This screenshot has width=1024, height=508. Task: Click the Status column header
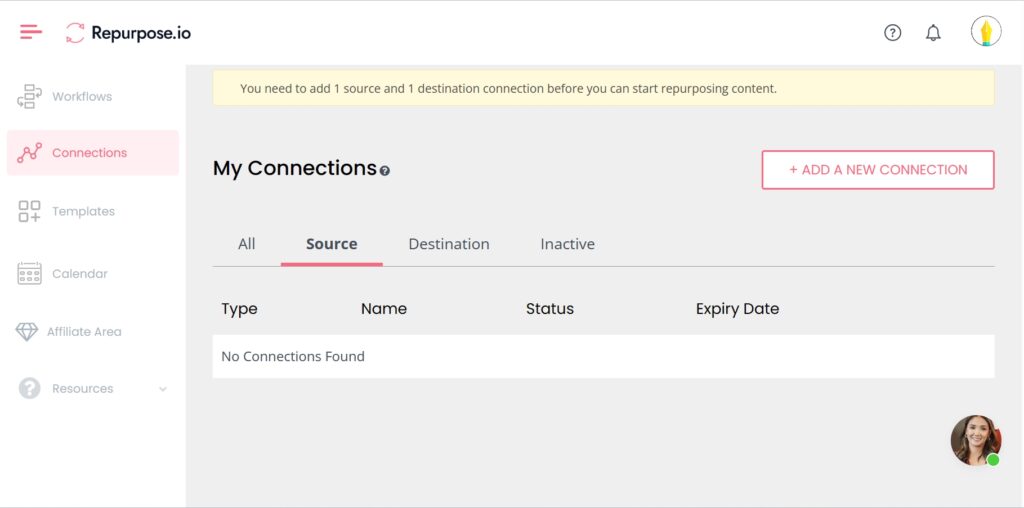click(550, 309)
